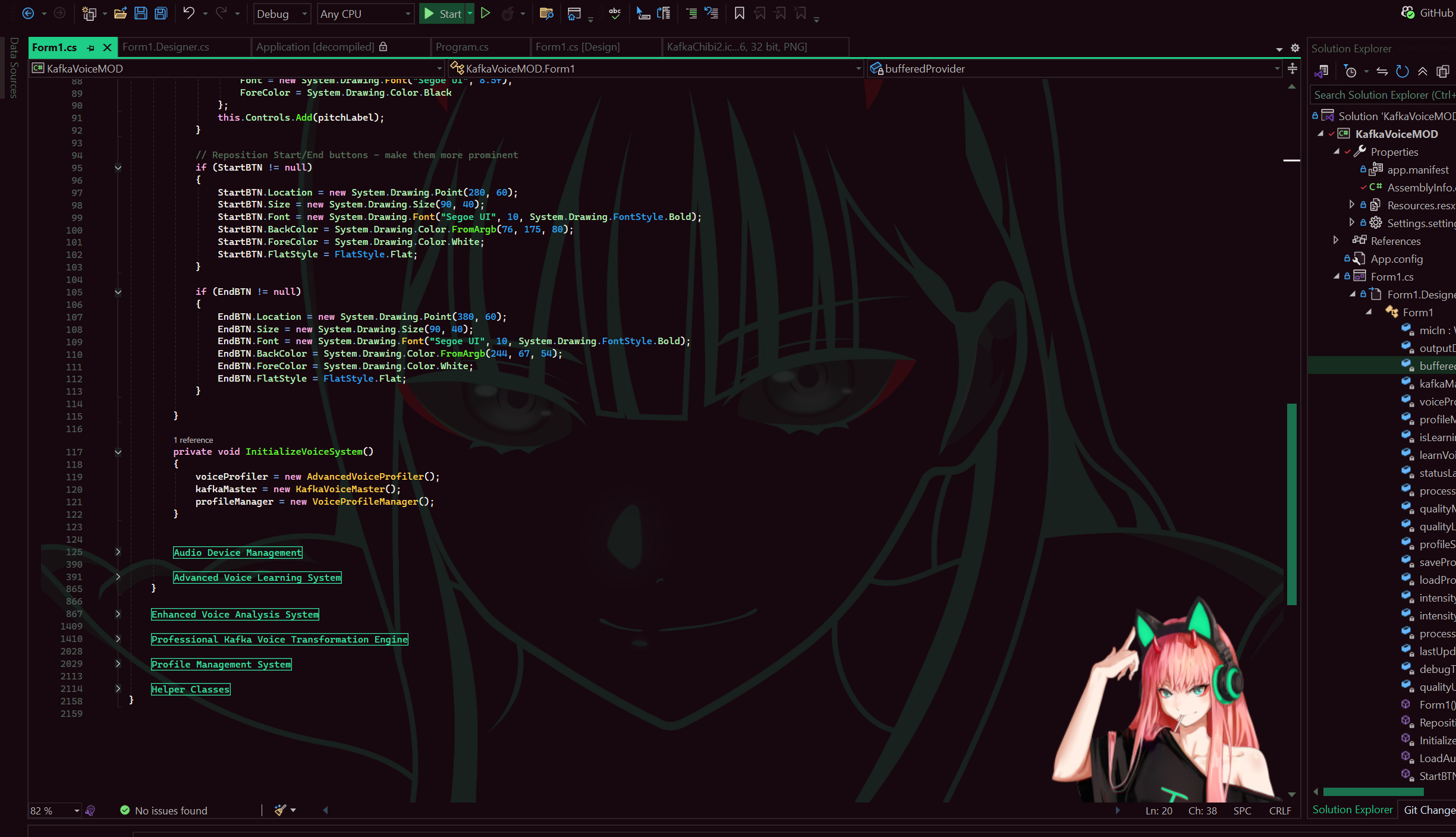Viewport: 1456px width, 837px height.
Task: Click the abc spell checker icon
Action: point(615,13)
